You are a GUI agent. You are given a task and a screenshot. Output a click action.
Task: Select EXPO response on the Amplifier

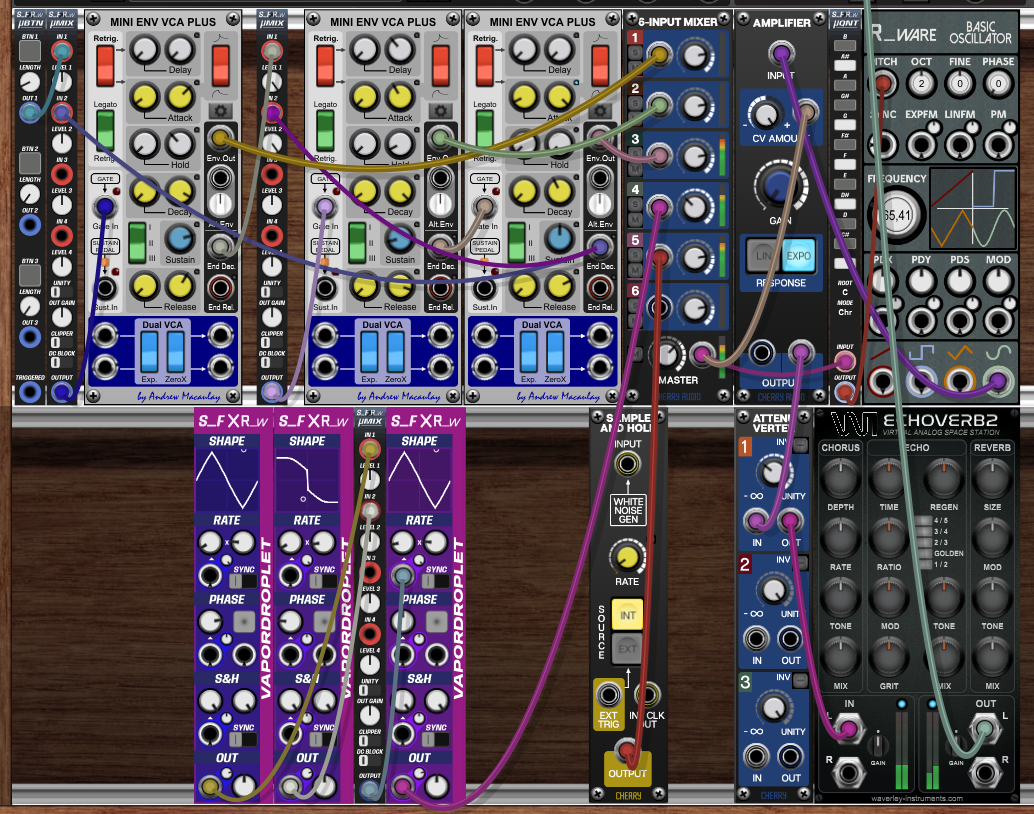point(798,256)
